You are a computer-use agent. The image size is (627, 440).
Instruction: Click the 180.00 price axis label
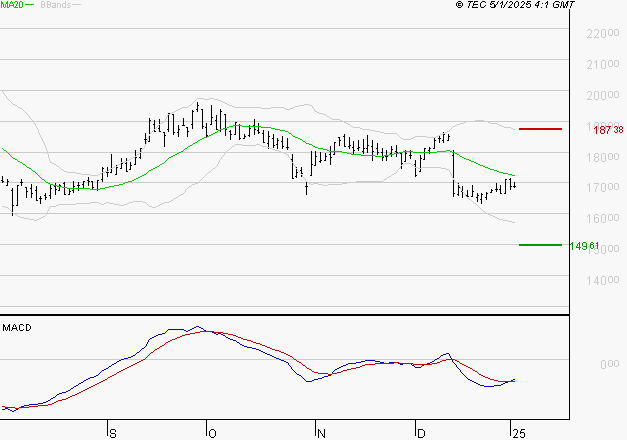[x=603, y=157]
